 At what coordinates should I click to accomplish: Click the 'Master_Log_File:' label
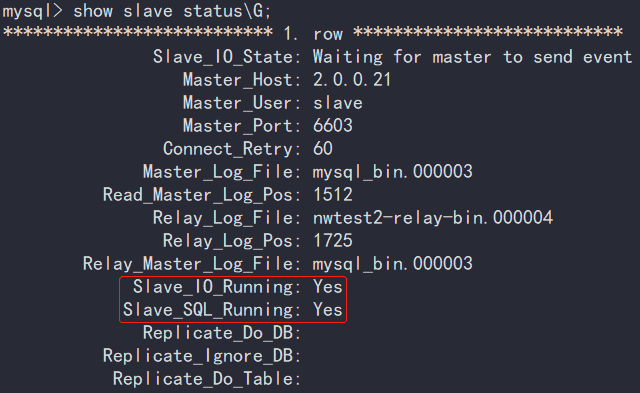pyautogui.click(x=222, y=172)
